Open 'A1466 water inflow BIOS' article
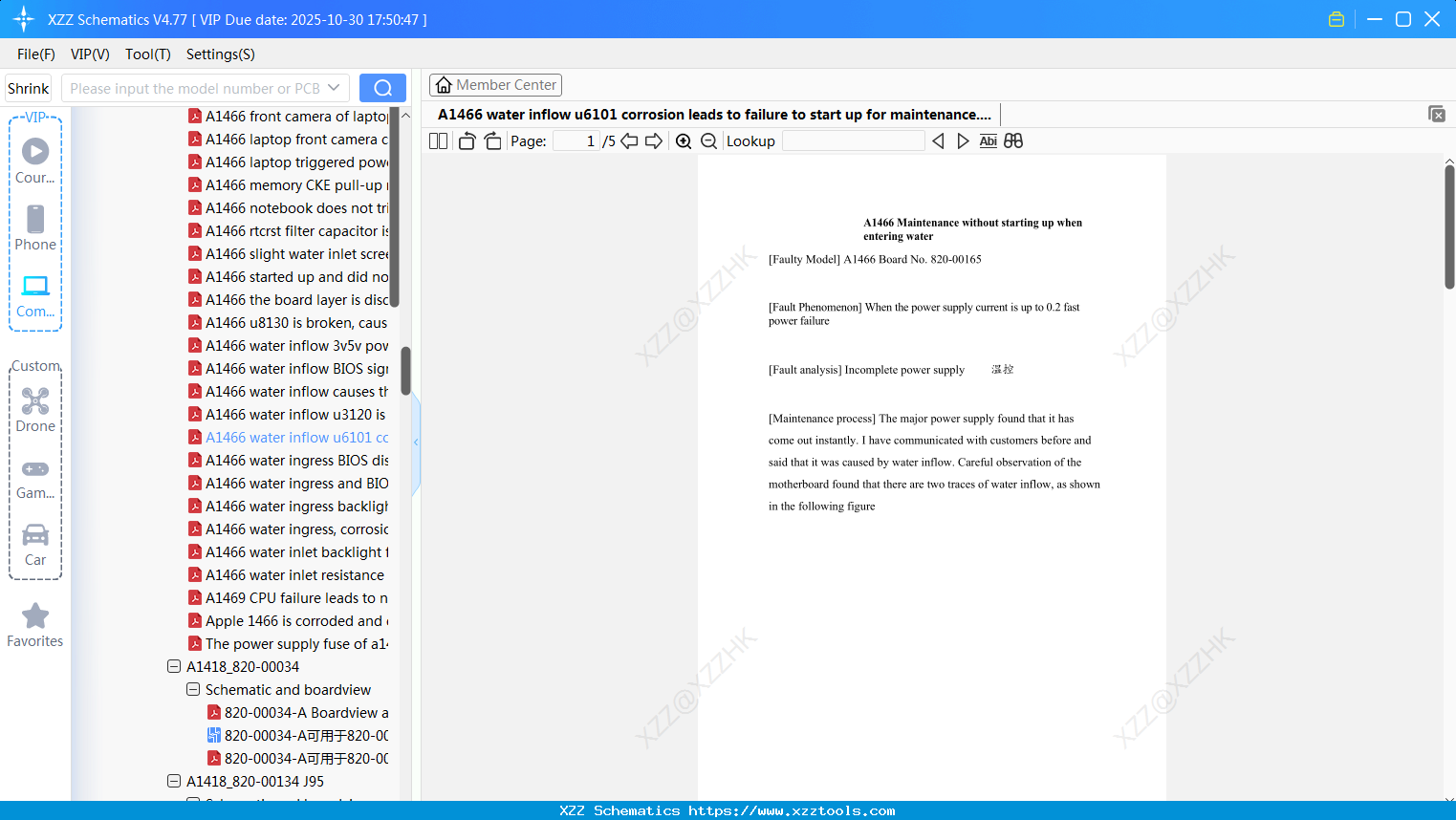Viewport: 1456px width, 820px height. 289,369
